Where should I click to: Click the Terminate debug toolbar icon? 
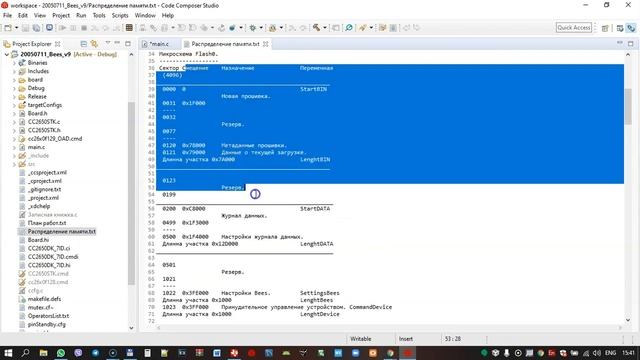click(84, 28)
